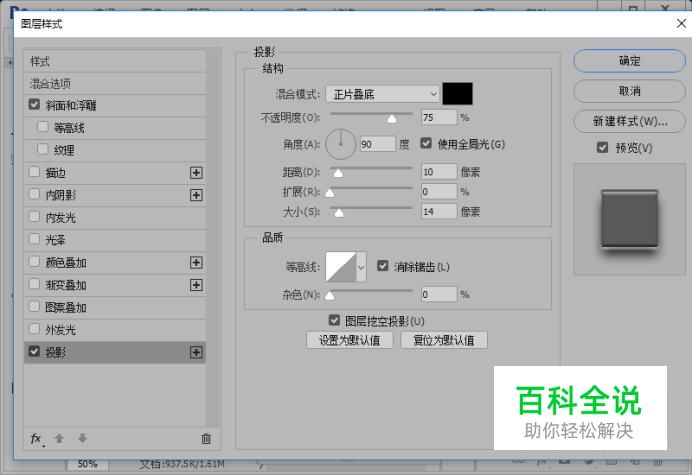This screenshot has height=475, width=692.
Task: Disable the 投影 checkbox in the list
Action: (x=34, y=351)
